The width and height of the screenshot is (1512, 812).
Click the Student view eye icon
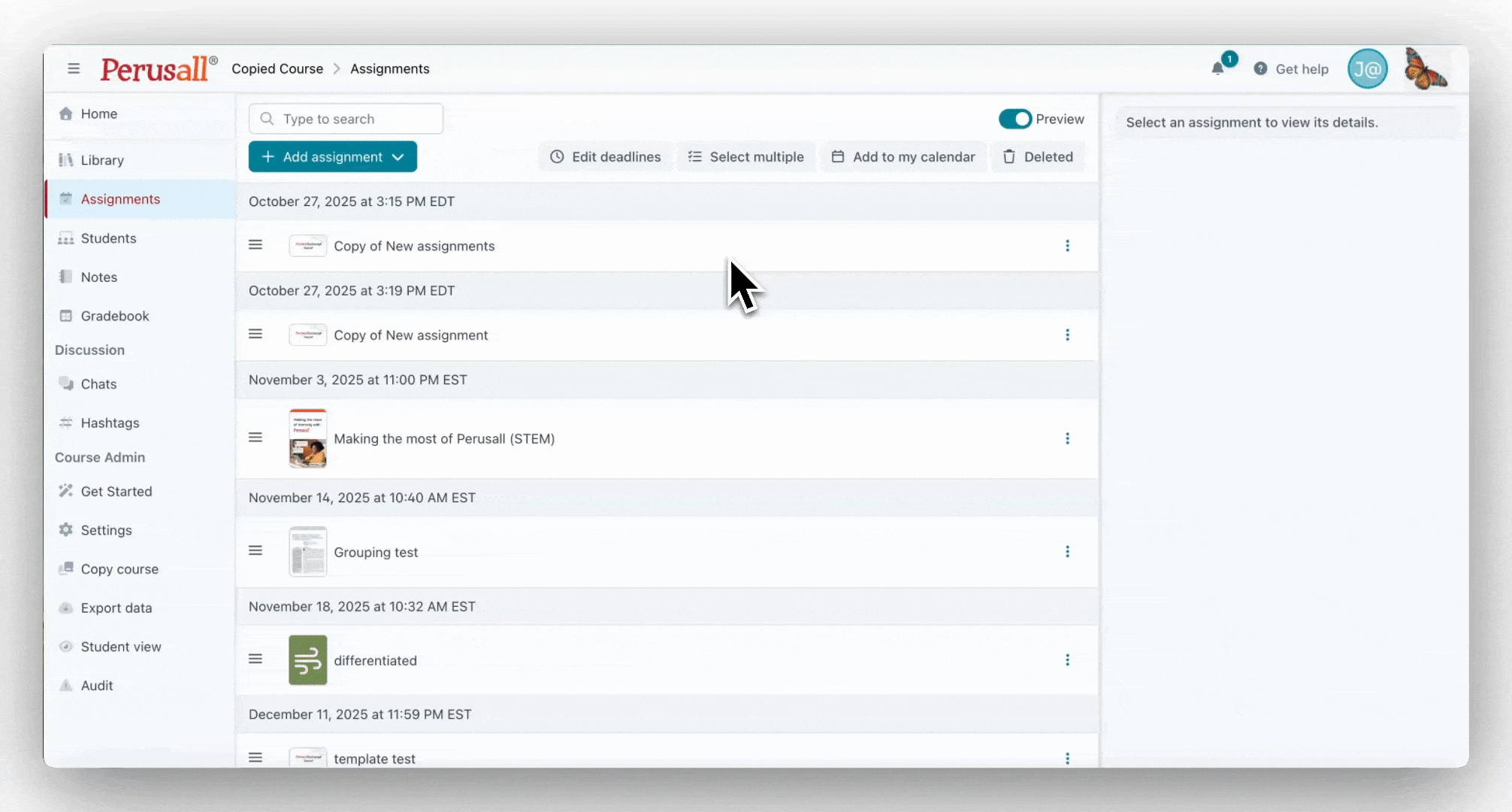(66, 647)
